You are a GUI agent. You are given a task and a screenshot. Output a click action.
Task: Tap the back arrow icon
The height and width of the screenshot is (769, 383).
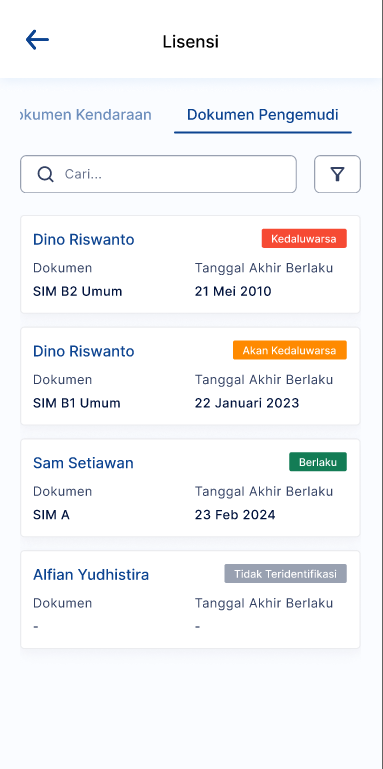[x=37, y=40]
